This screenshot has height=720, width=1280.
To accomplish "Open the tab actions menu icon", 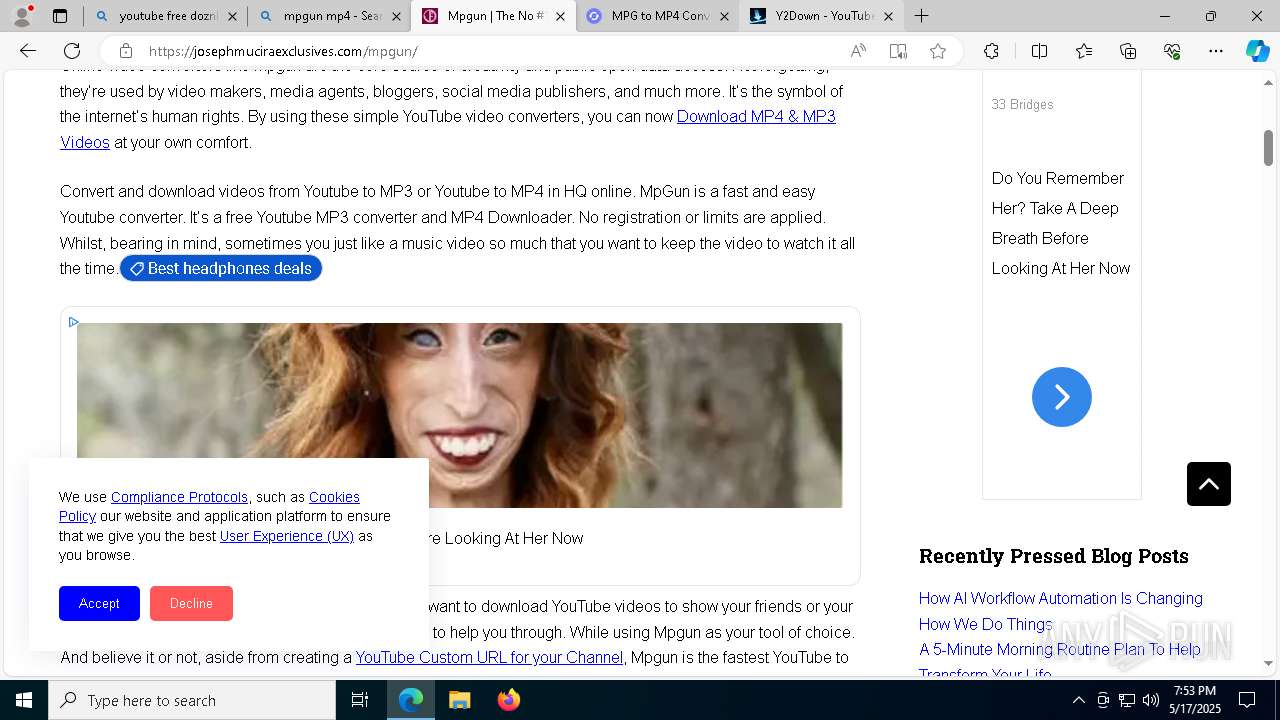I will [60, 16].
